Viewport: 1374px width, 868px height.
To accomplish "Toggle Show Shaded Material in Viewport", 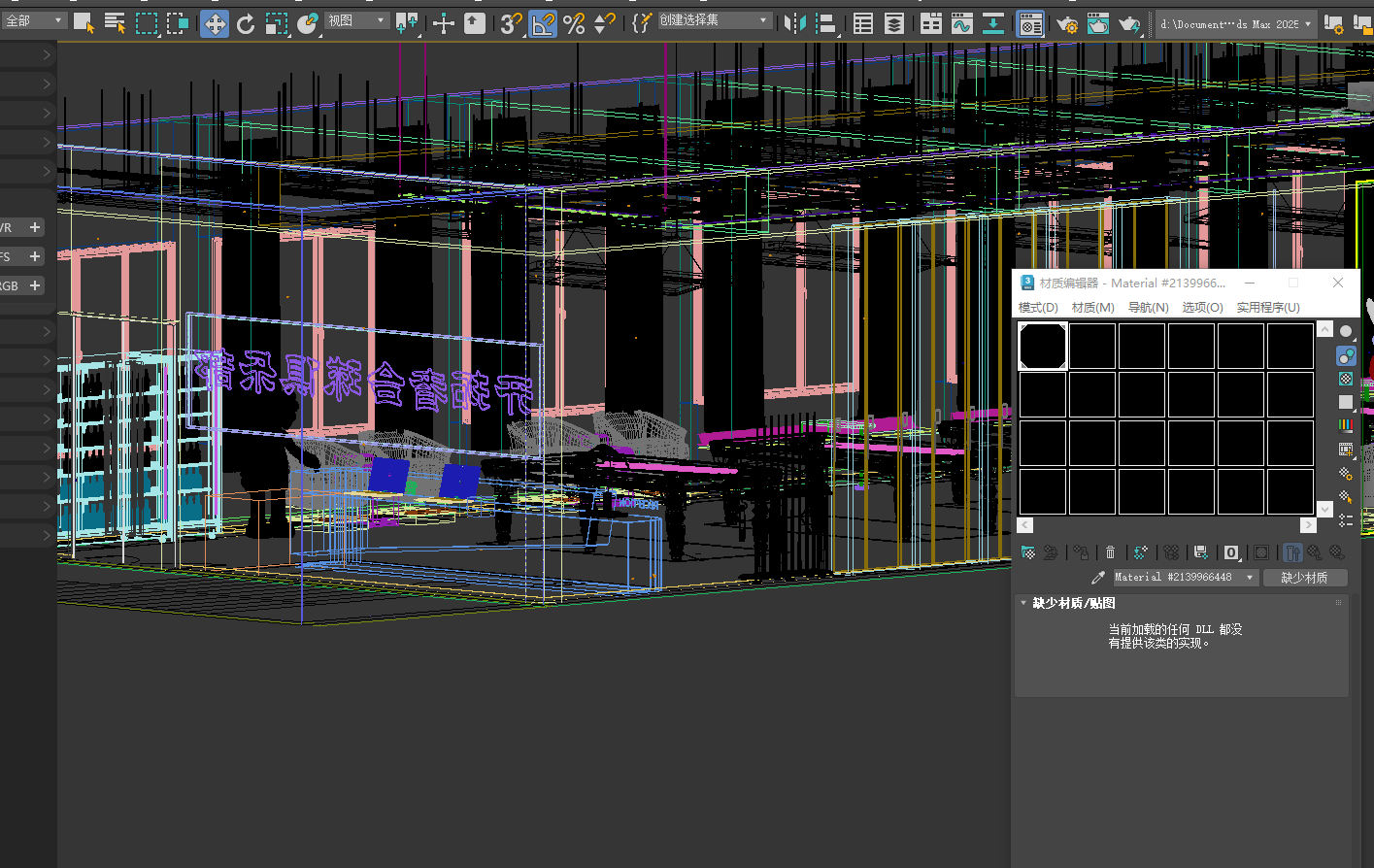I will coord(1261,552).
